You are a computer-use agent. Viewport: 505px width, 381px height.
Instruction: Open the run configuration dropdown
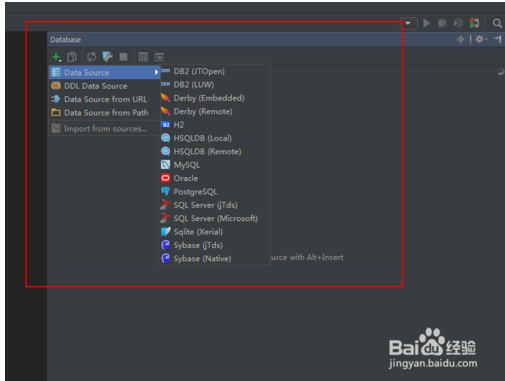point(409,23)
